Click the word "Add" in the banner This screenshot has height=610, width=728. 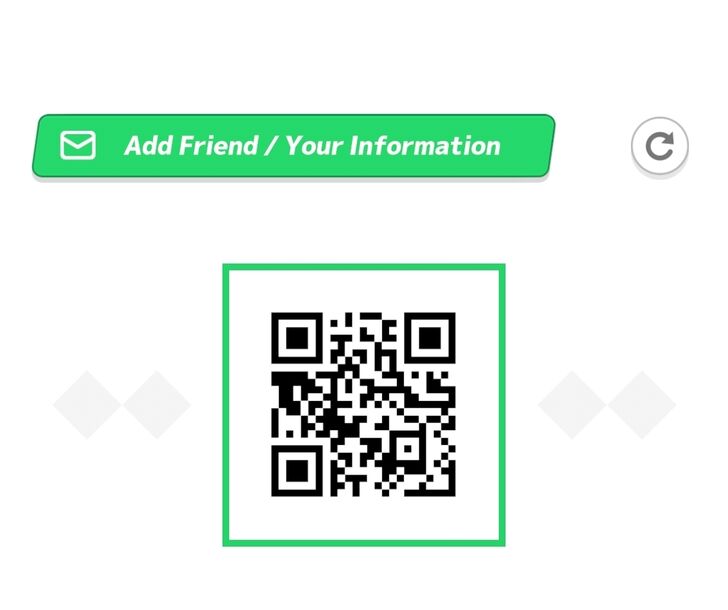(x=149, y=145)
